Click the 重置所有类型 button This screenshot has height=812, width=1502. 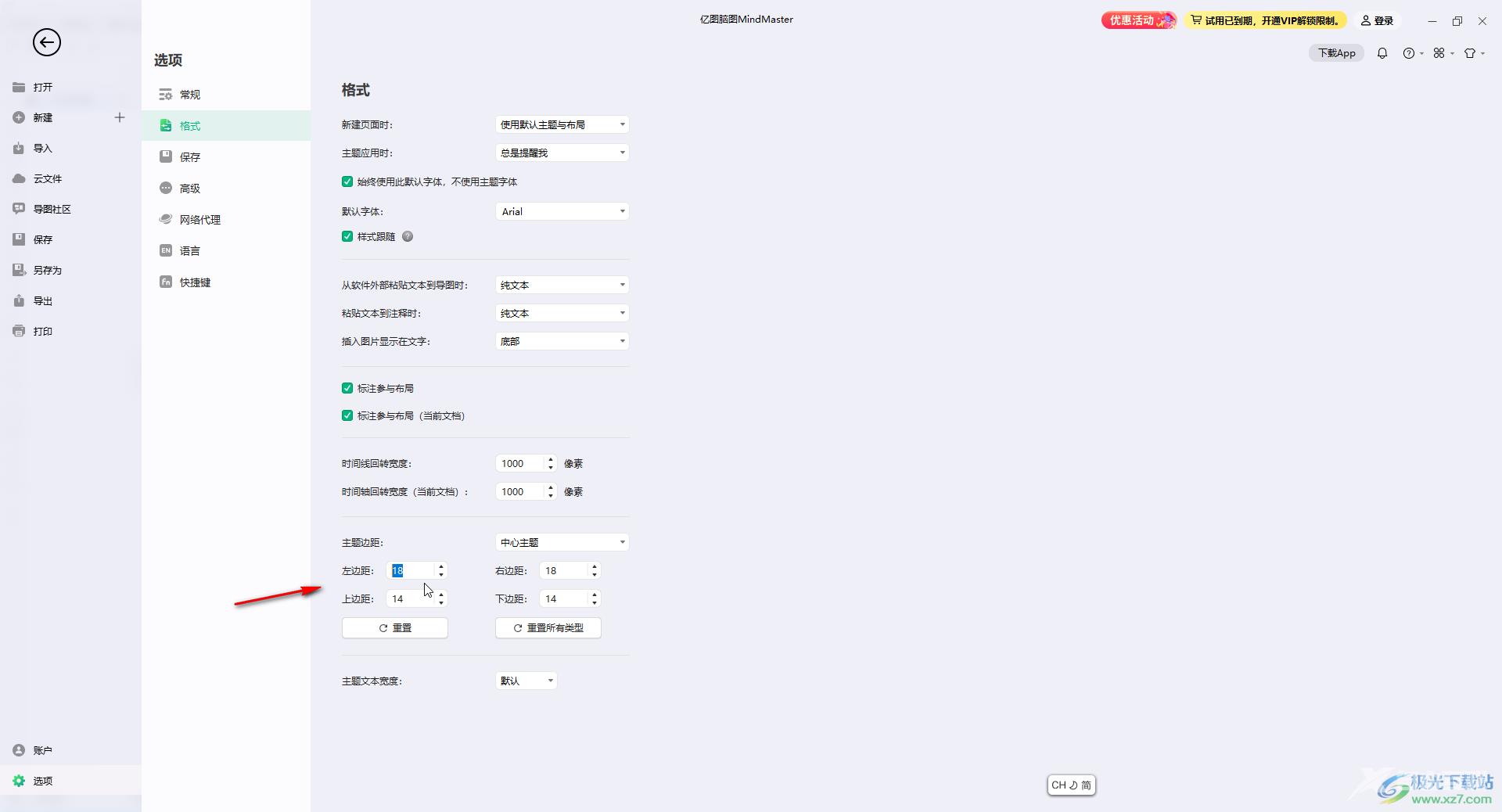tap(548, 627)
